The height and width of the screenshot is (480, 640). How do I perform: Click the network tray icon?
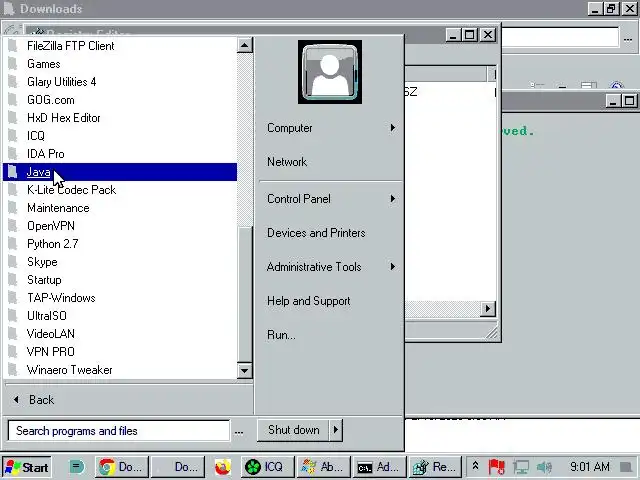[521, 467]
